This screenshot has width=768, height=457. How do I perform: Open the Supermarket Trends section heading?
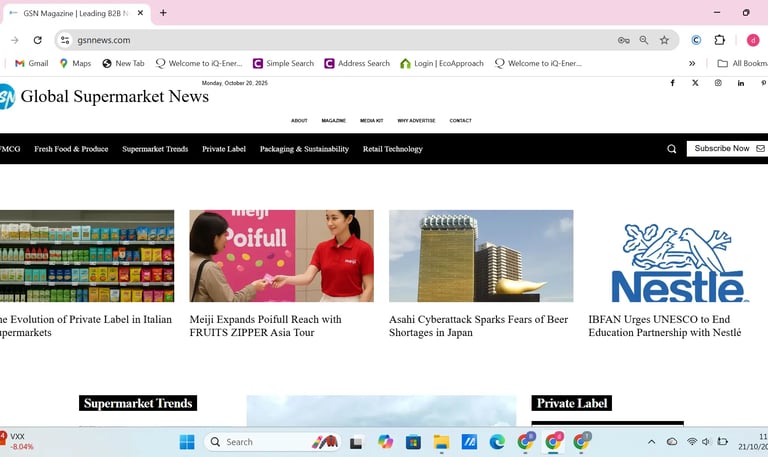pyautogui.click(x=138, y=403)
